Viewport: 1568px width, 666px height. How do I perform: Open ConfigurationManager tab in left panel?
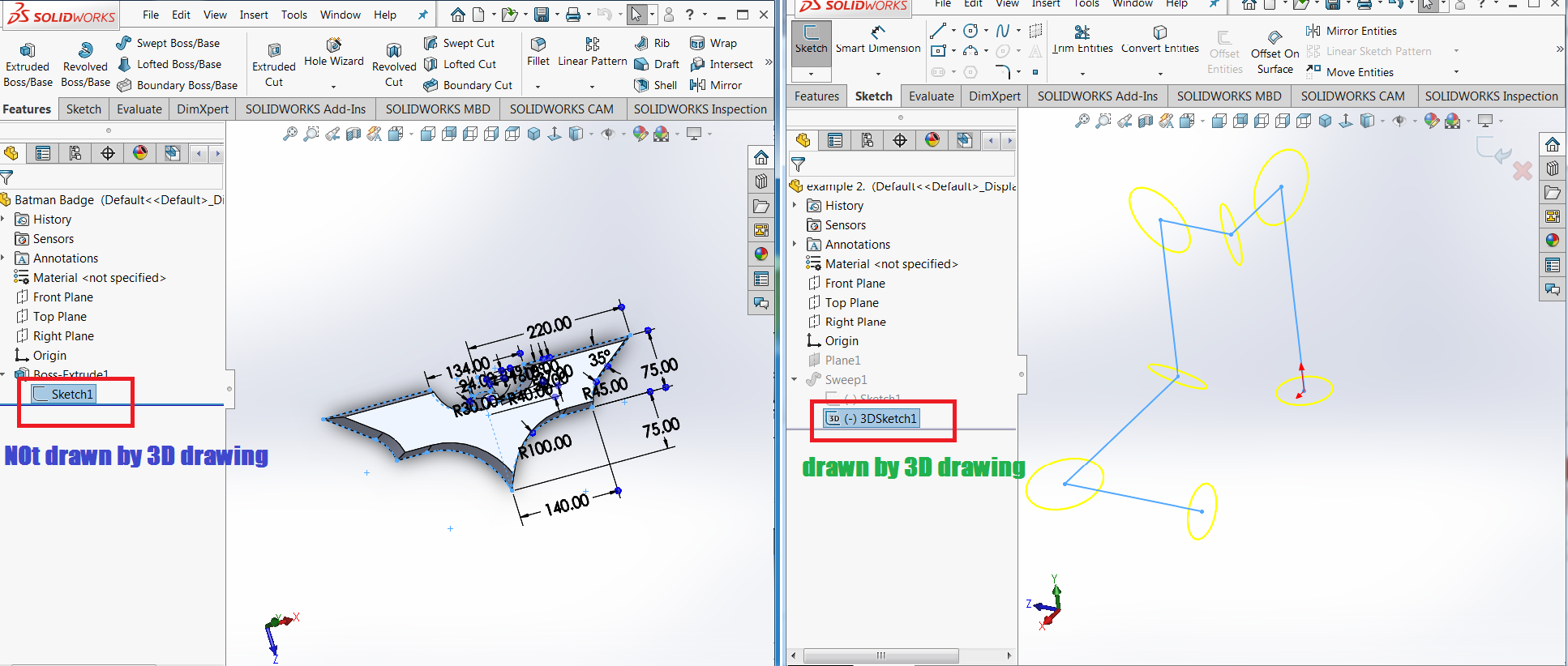point(75,153)
